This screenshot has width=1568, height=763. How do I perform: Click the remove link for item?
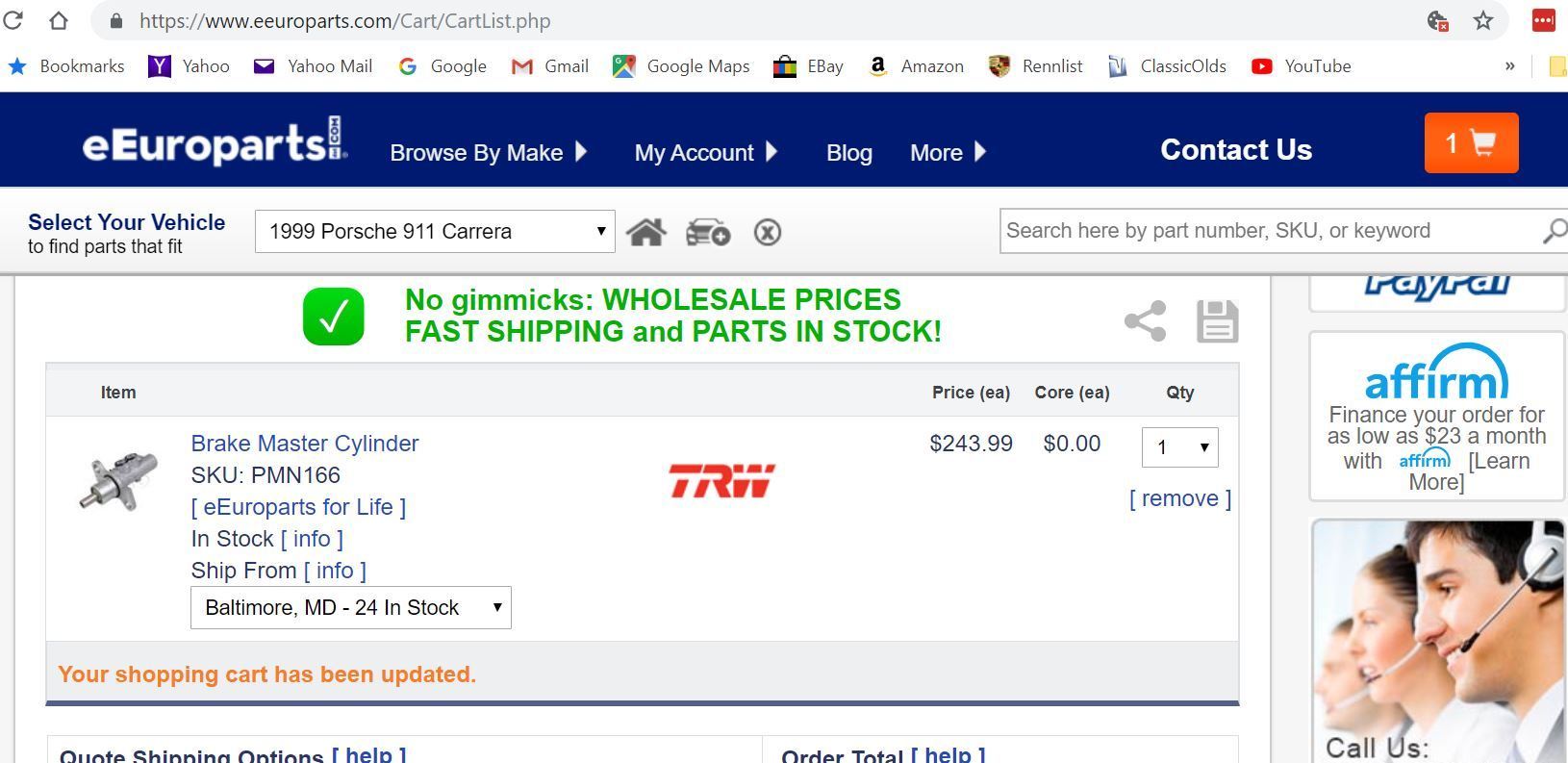point(1179,498)
